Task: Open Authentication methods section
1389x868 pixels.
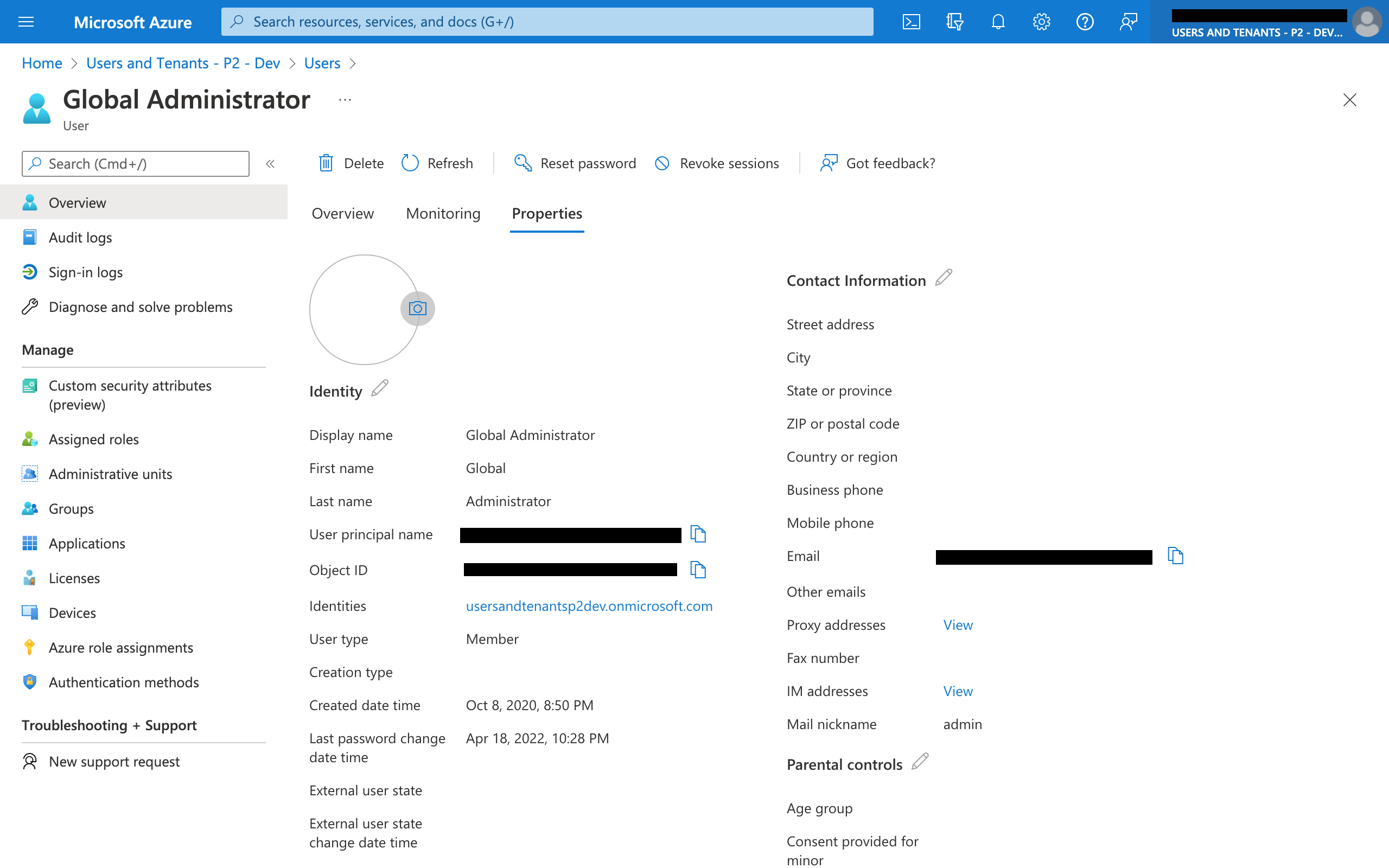Action: (124, 681)
